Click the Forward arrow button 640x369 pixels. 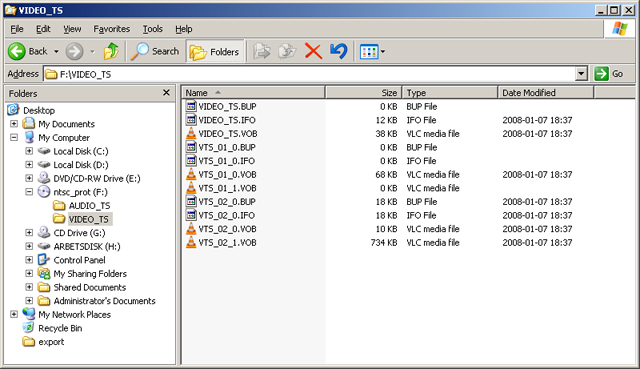[75, 51]
